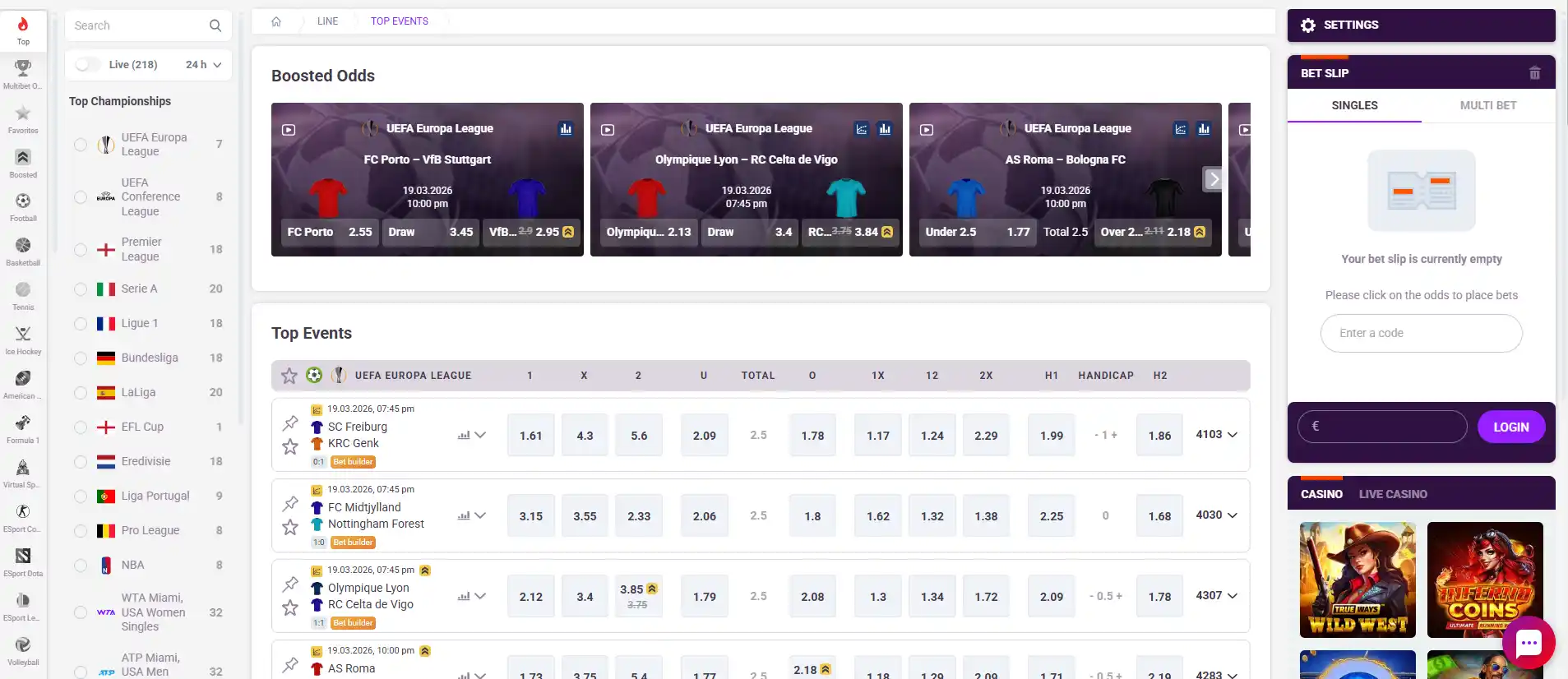
Task: Open the Wild West casino game thumbnail
Action: coord(1358,580)
